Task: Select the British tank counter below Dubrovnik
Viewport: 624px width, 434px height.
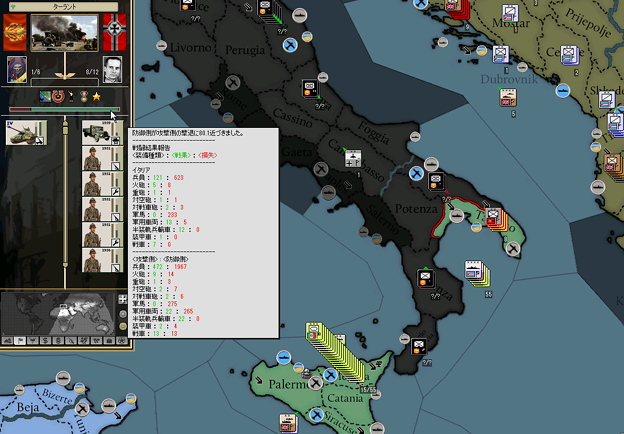Action: 508,98
